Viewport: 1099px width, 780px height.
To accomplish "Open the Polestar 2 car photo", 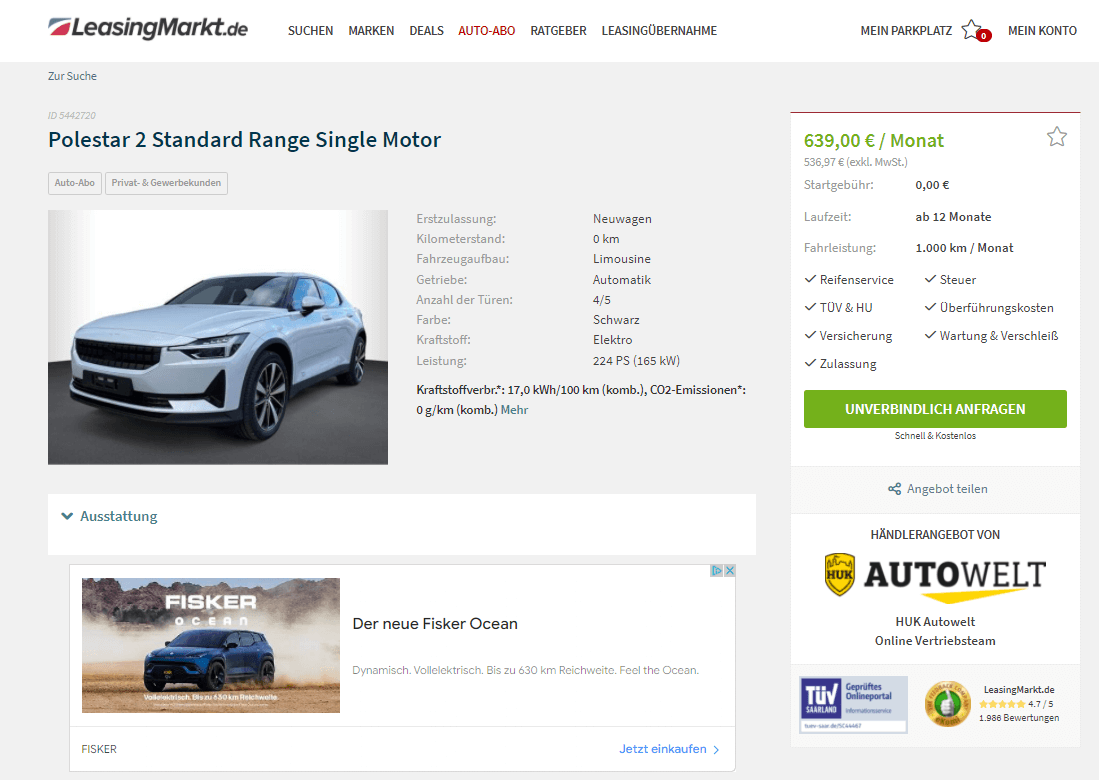I will tap(218, 337).
